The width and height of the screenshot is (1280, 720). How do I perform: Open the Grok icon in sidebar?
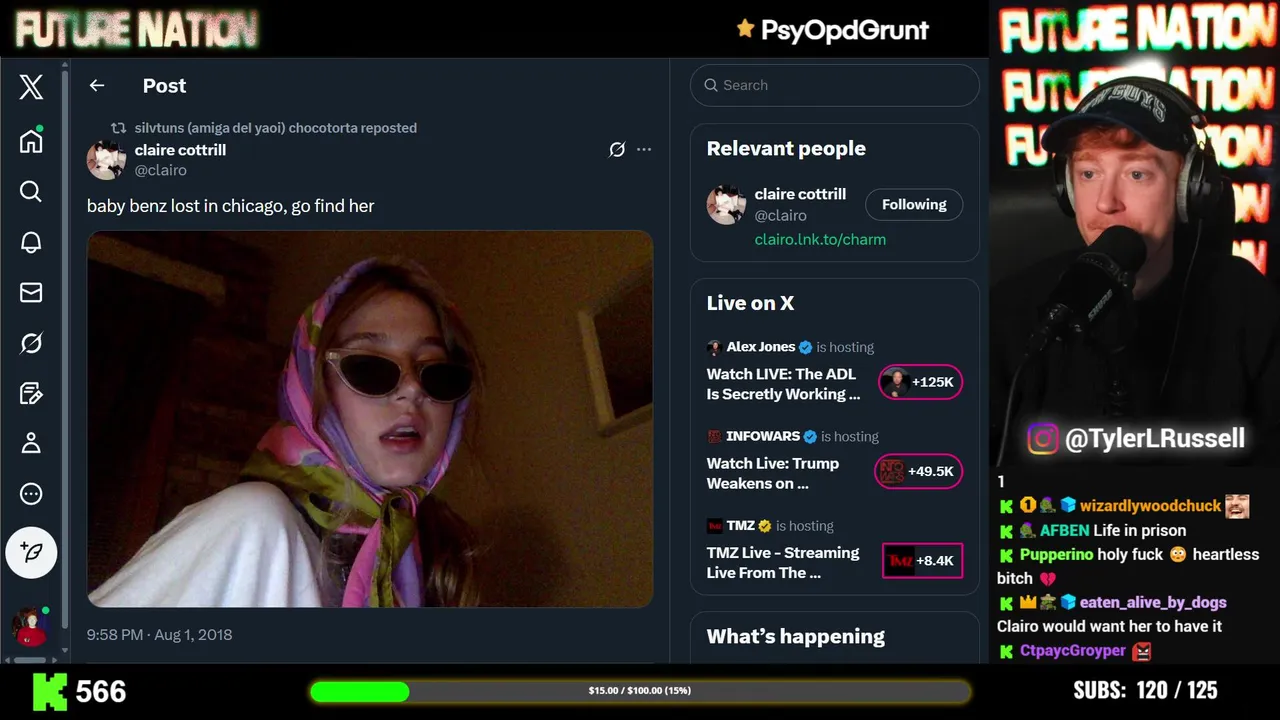pyautogui.click(x=31, y=343)
